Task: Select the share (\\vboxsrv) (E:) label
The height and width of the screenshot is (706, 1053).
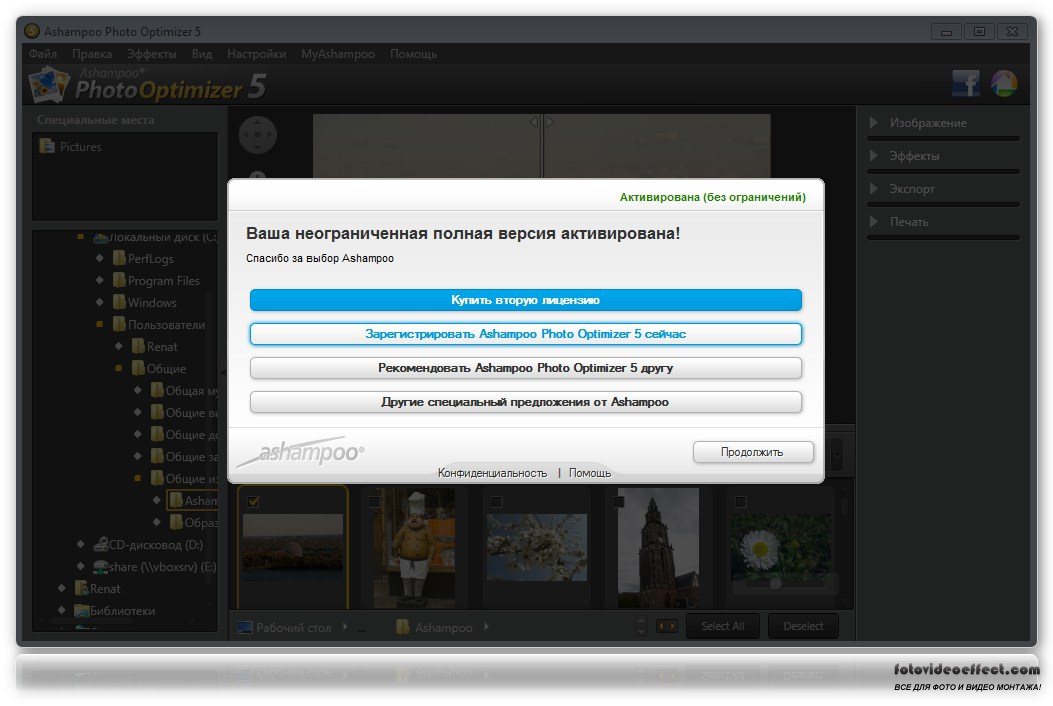Action: pos(163,567)
